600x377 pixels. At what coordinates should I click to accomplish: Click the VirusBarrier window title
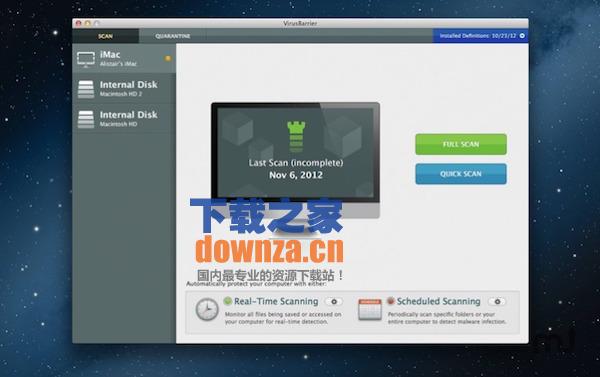[x=300, y=23]
